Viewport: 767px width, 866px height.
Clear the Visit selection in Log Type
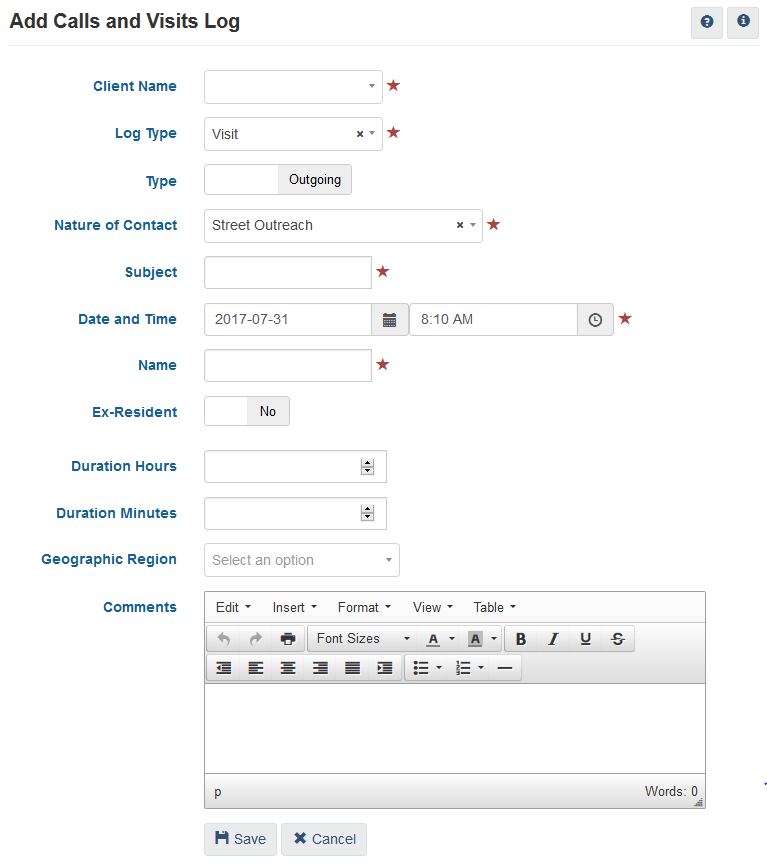(x=360, y=134)
